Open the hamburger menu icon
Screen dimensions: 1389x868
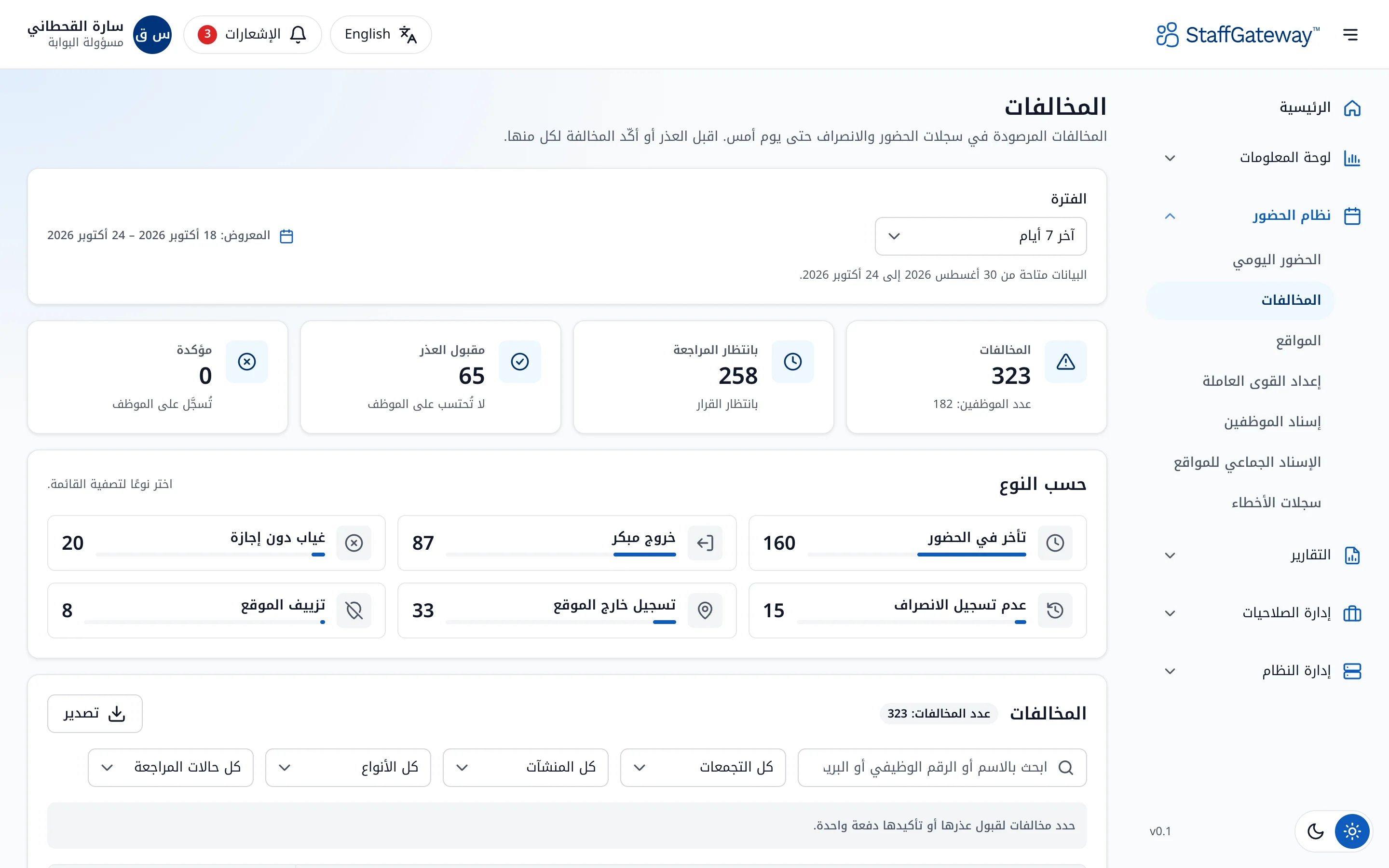point(1350,34)
